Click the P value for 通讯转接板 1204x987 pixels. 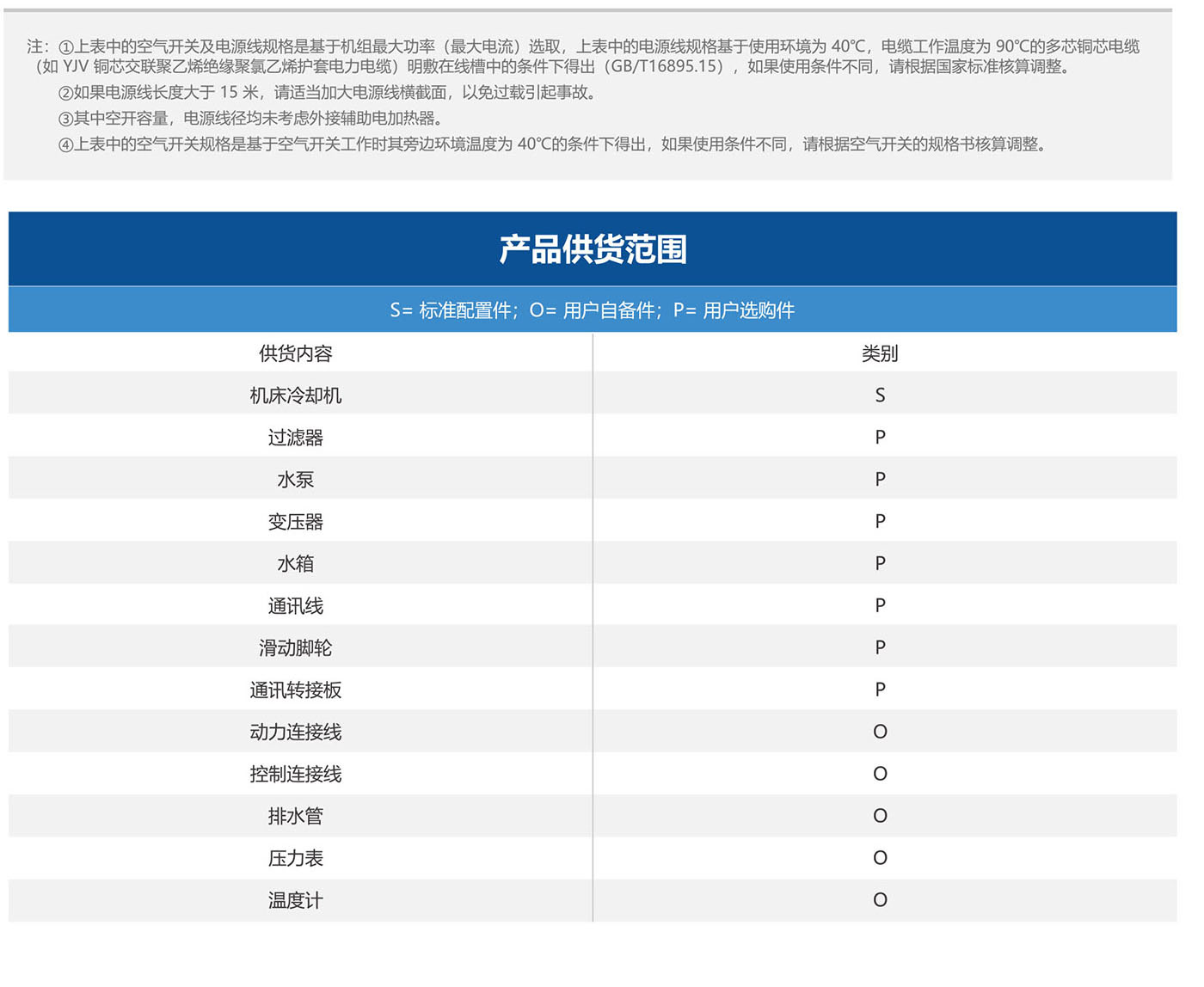pos(880,690)
